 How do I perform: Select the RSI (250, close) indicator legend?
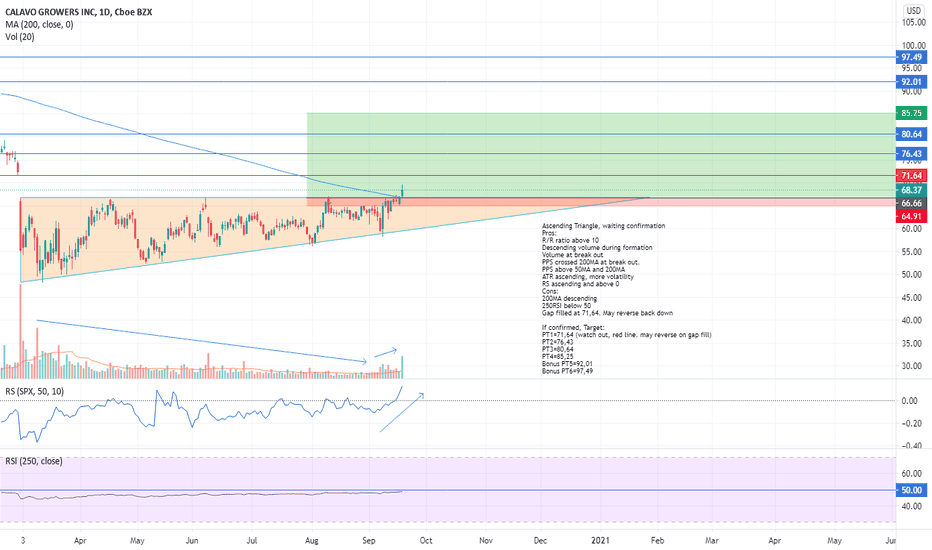point(33,461)
